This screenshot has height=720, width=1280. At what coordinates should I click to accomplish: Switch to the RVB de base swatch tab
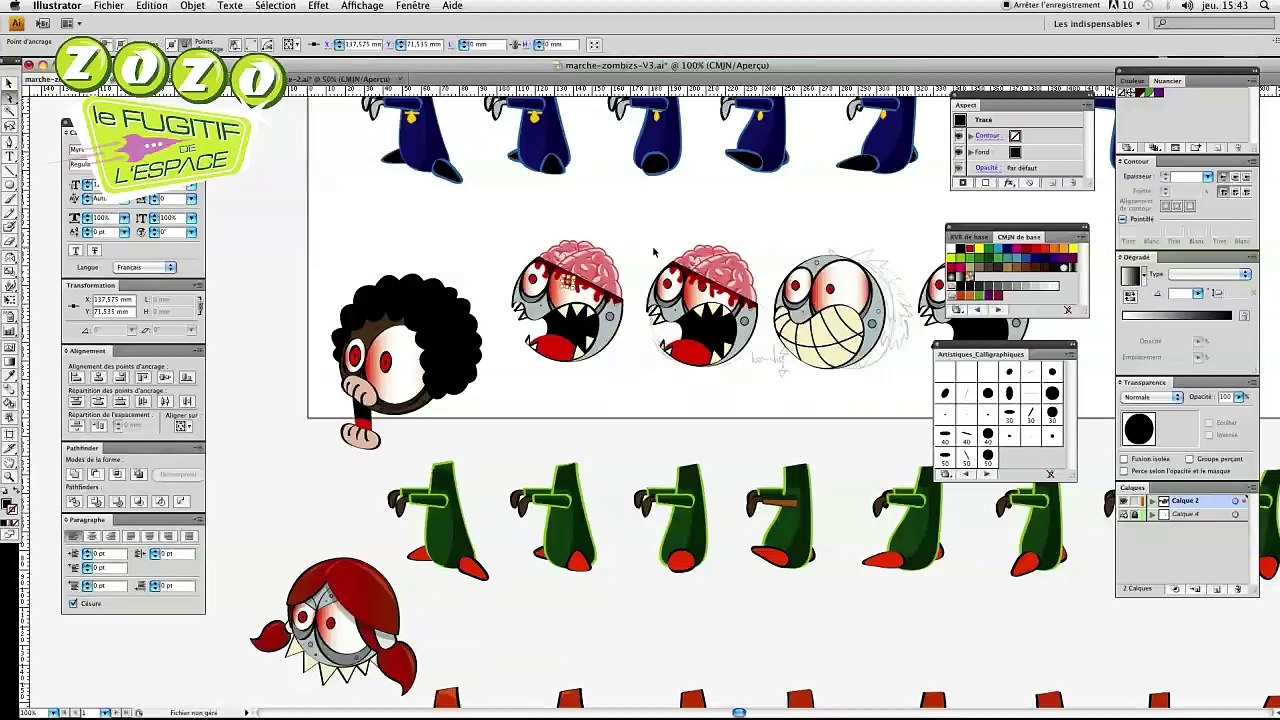pyautogui.click(x=969, y=237)
